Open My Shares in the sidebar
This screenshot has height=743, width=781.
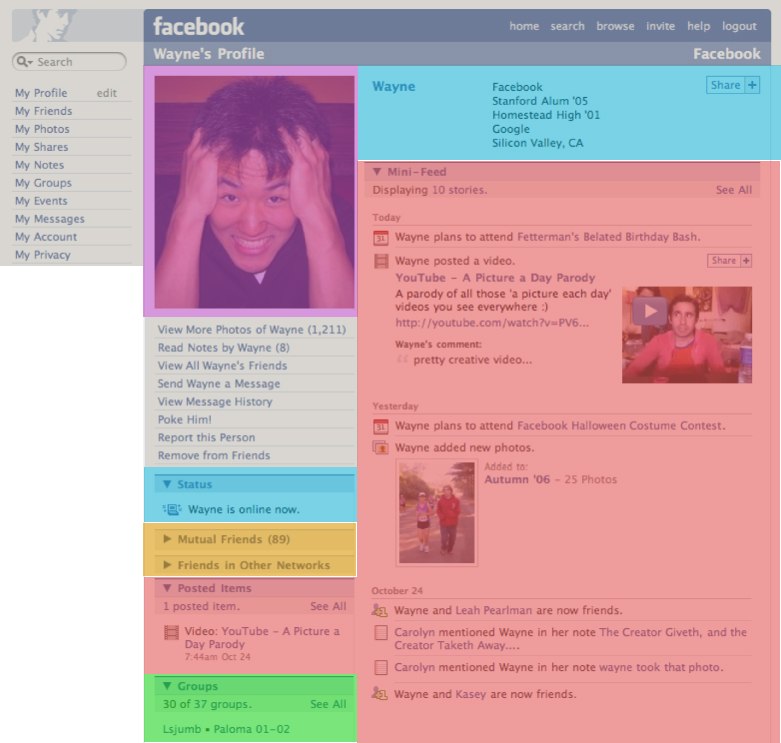[x=41, y=147]
